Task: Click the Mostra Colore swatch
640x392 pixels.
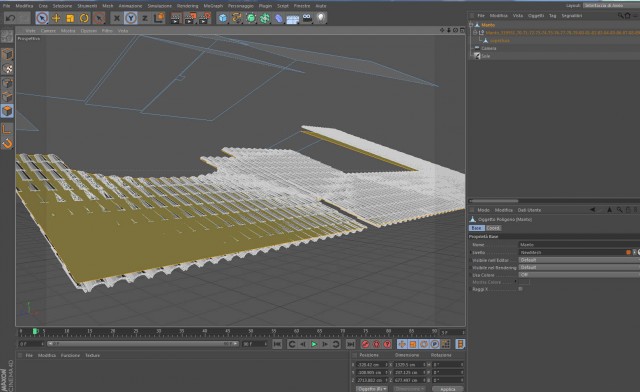Action: pos(524,282)
